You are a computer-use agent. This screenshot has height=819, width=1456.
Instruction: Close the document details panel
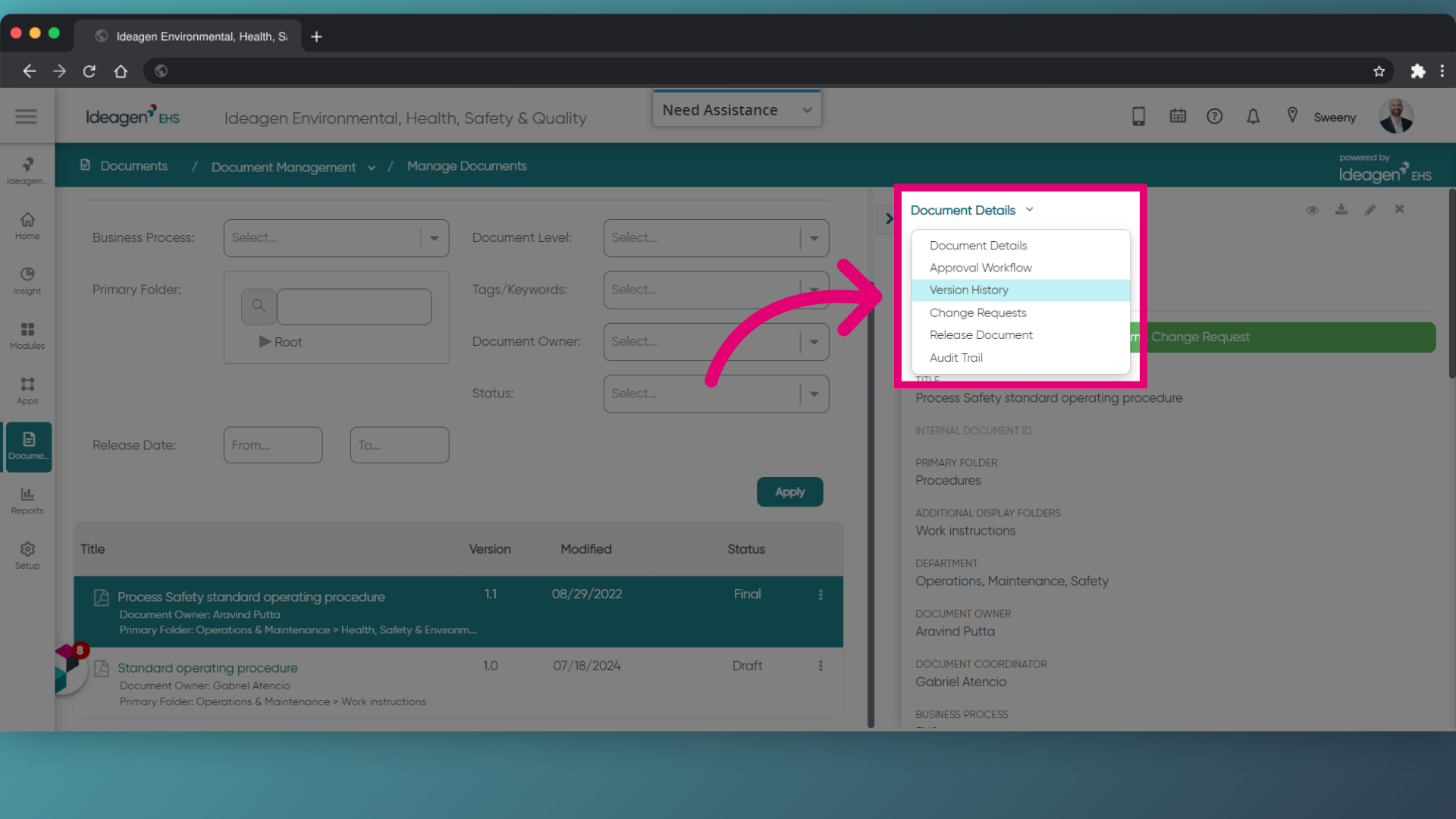(1399, 209)
